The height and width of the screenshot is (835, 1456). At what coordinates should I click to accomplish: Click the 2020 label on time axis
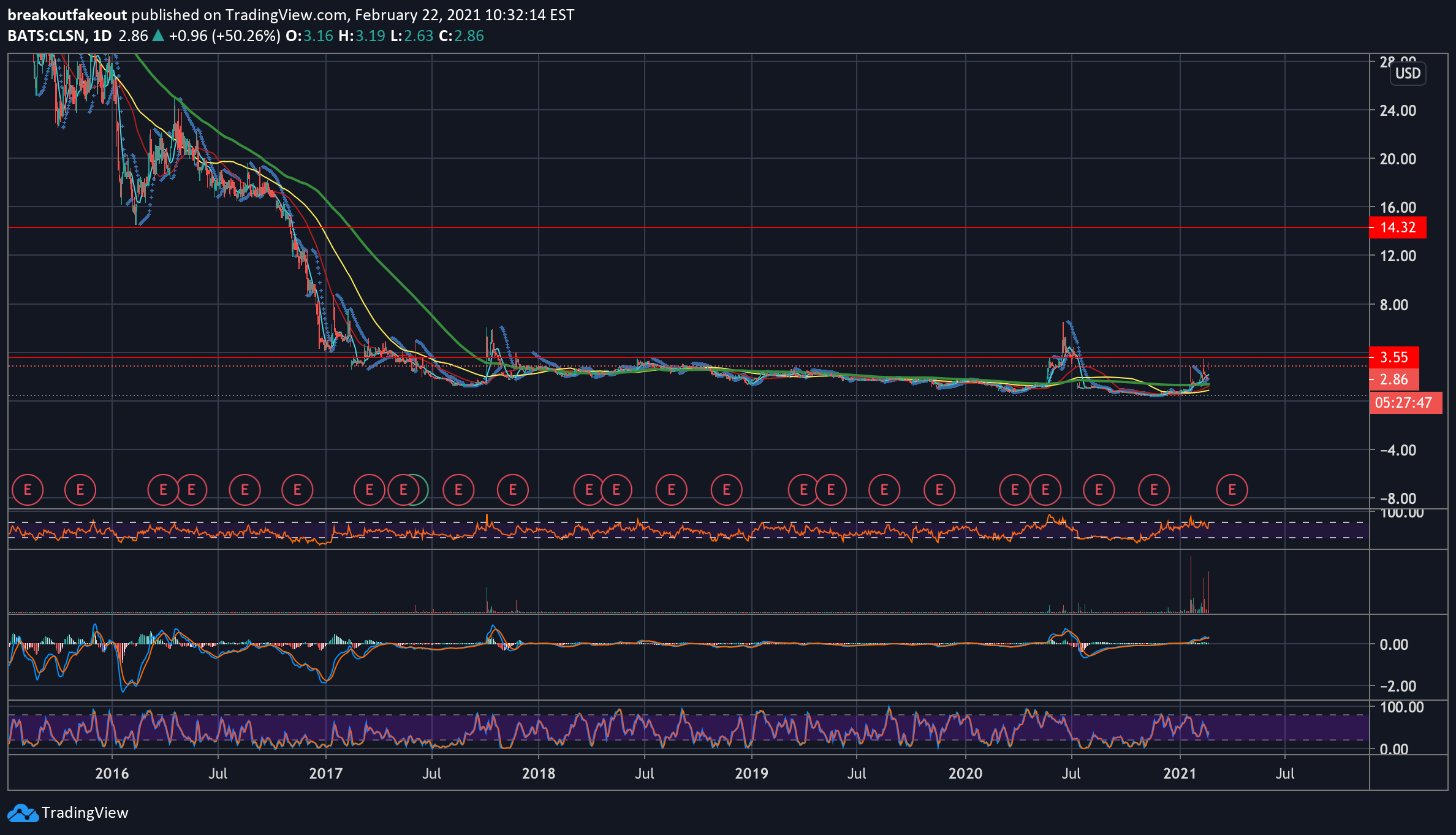click(x=965, y=774)
